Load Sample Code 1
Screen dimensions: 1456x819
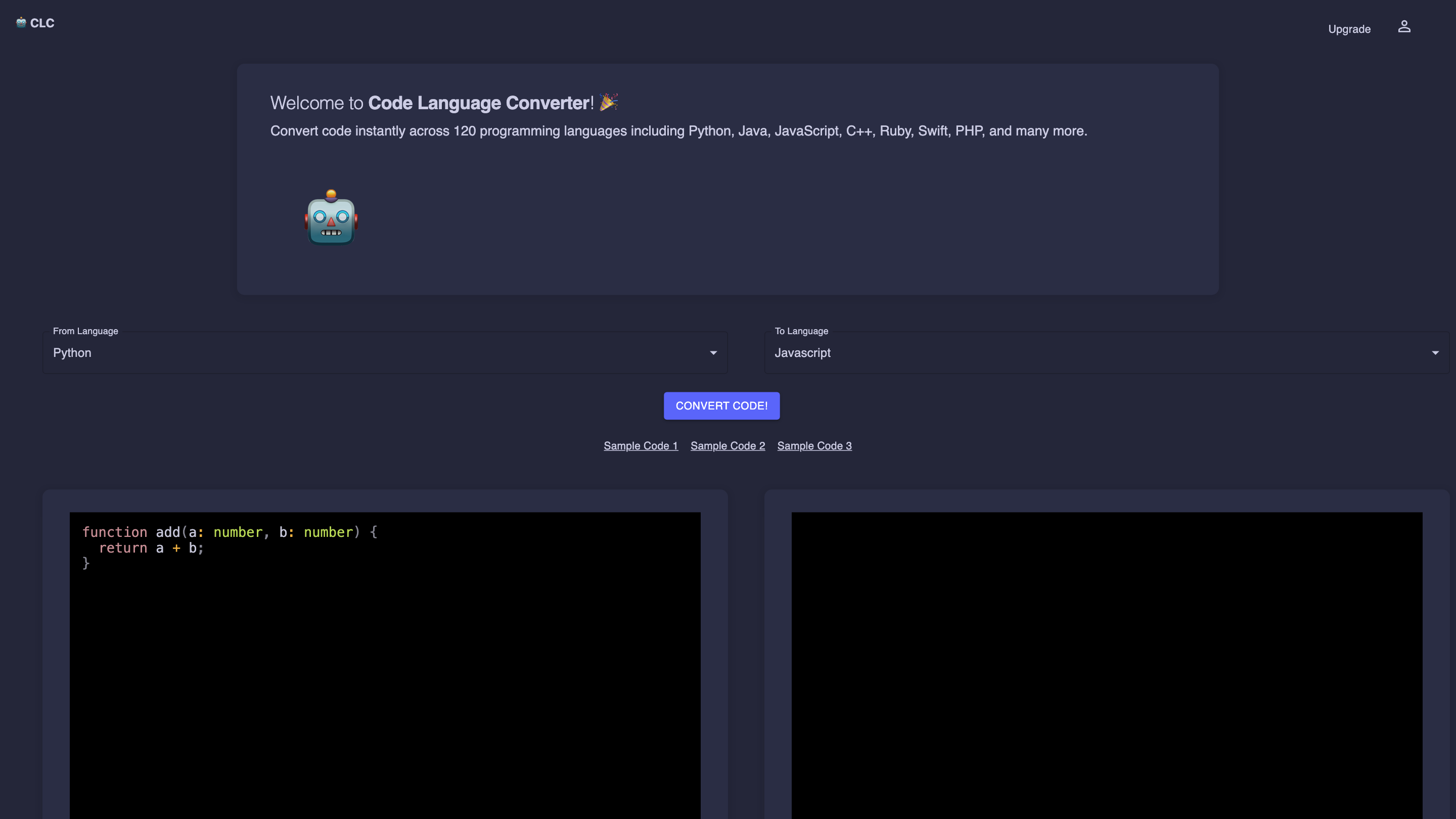[641, 445]
